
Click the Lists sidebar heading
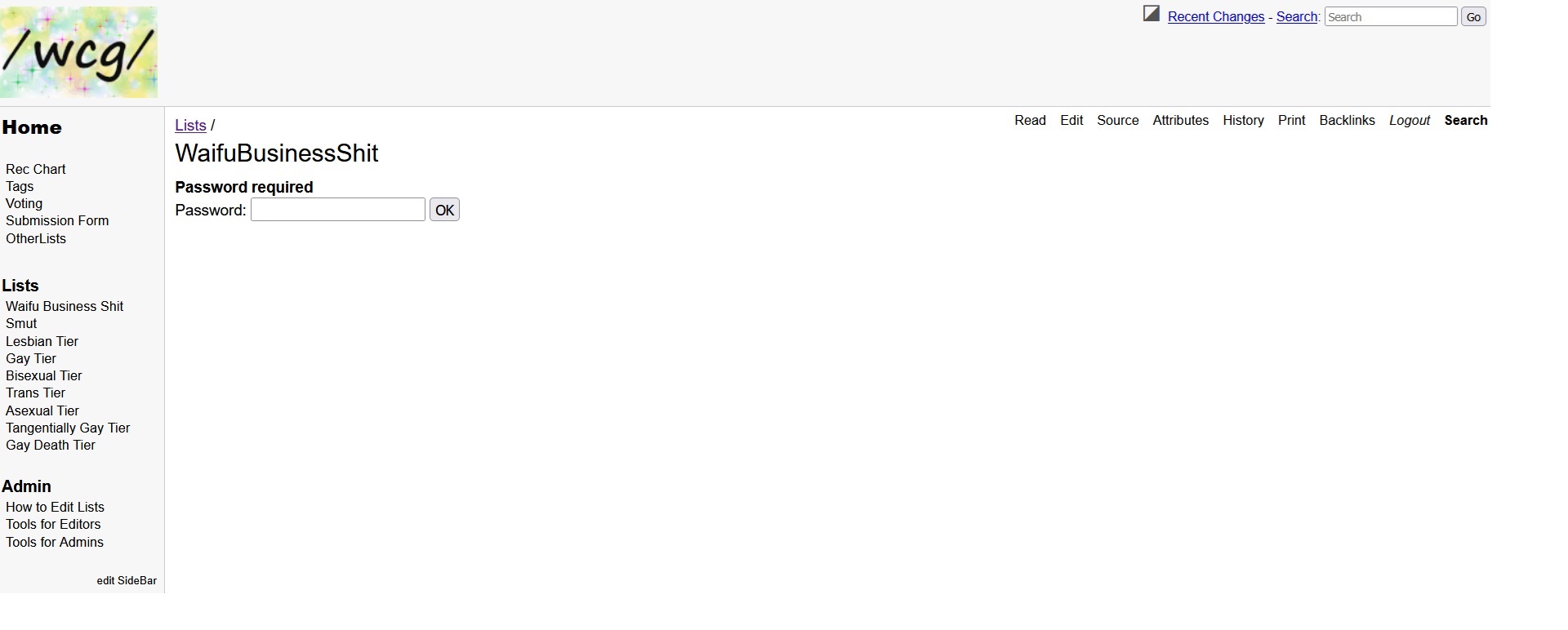point(20,286)
